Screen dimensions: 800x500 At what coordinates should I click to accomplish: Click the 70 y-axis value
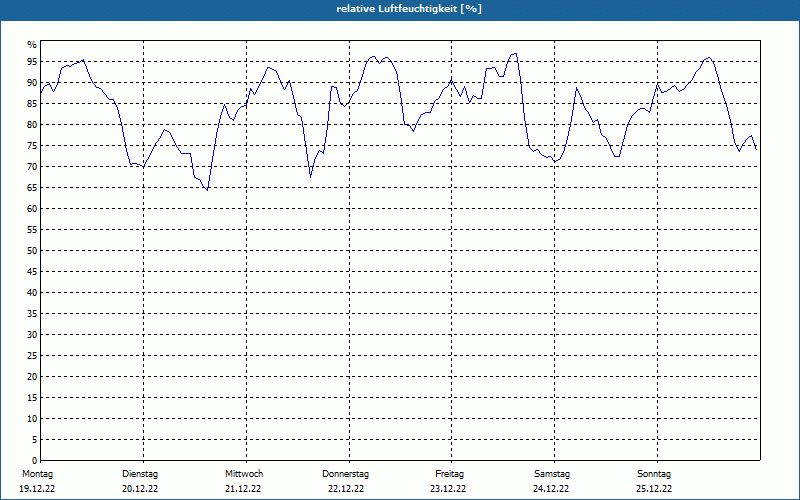[x=32, y=167]
